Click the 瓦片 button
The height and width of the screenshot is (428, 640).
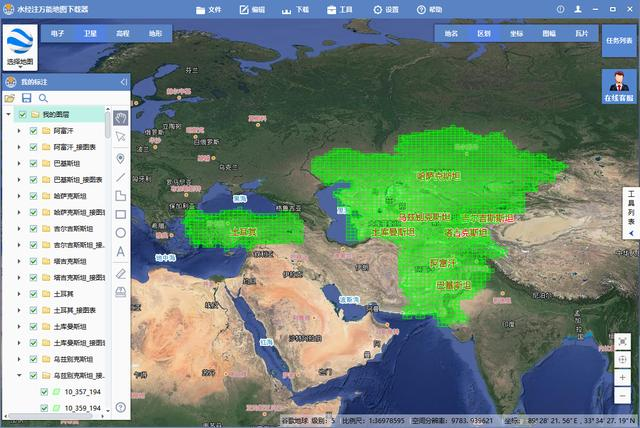coord(582,33)
